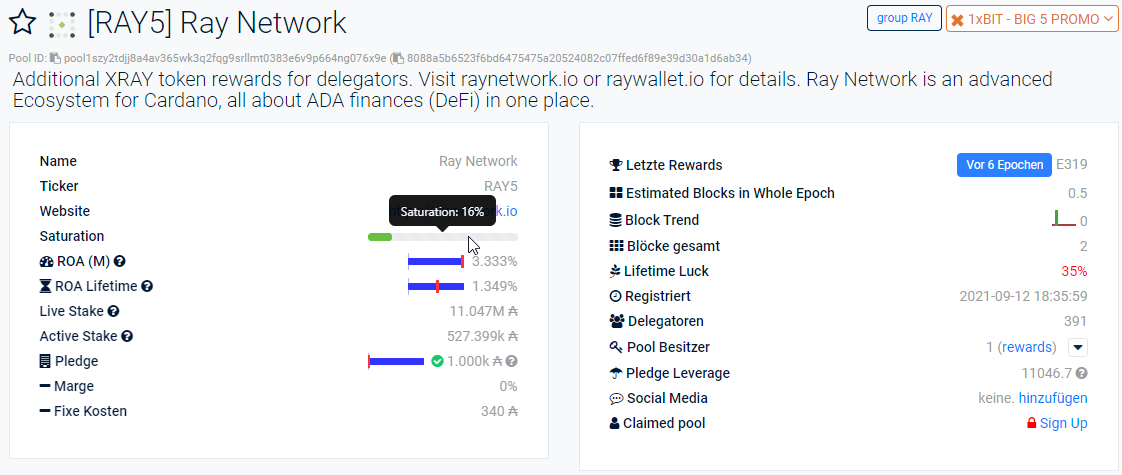Click the Ray Network pool logo
Image resolution: width=1122 pixels, height=475 pixels.
pyautogui.click(x=62, y=24)
